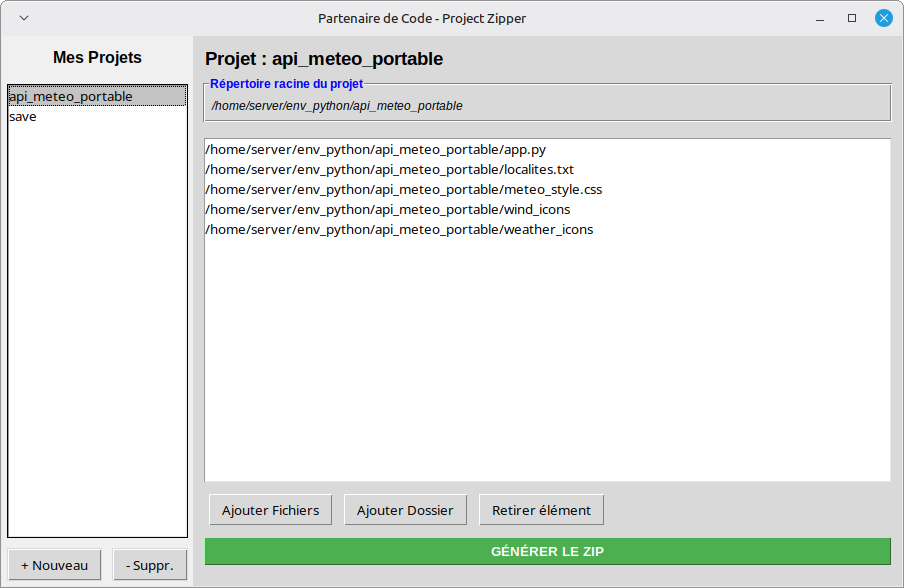Click Ajouter Fichiers to add files

(x=270, y=510)
